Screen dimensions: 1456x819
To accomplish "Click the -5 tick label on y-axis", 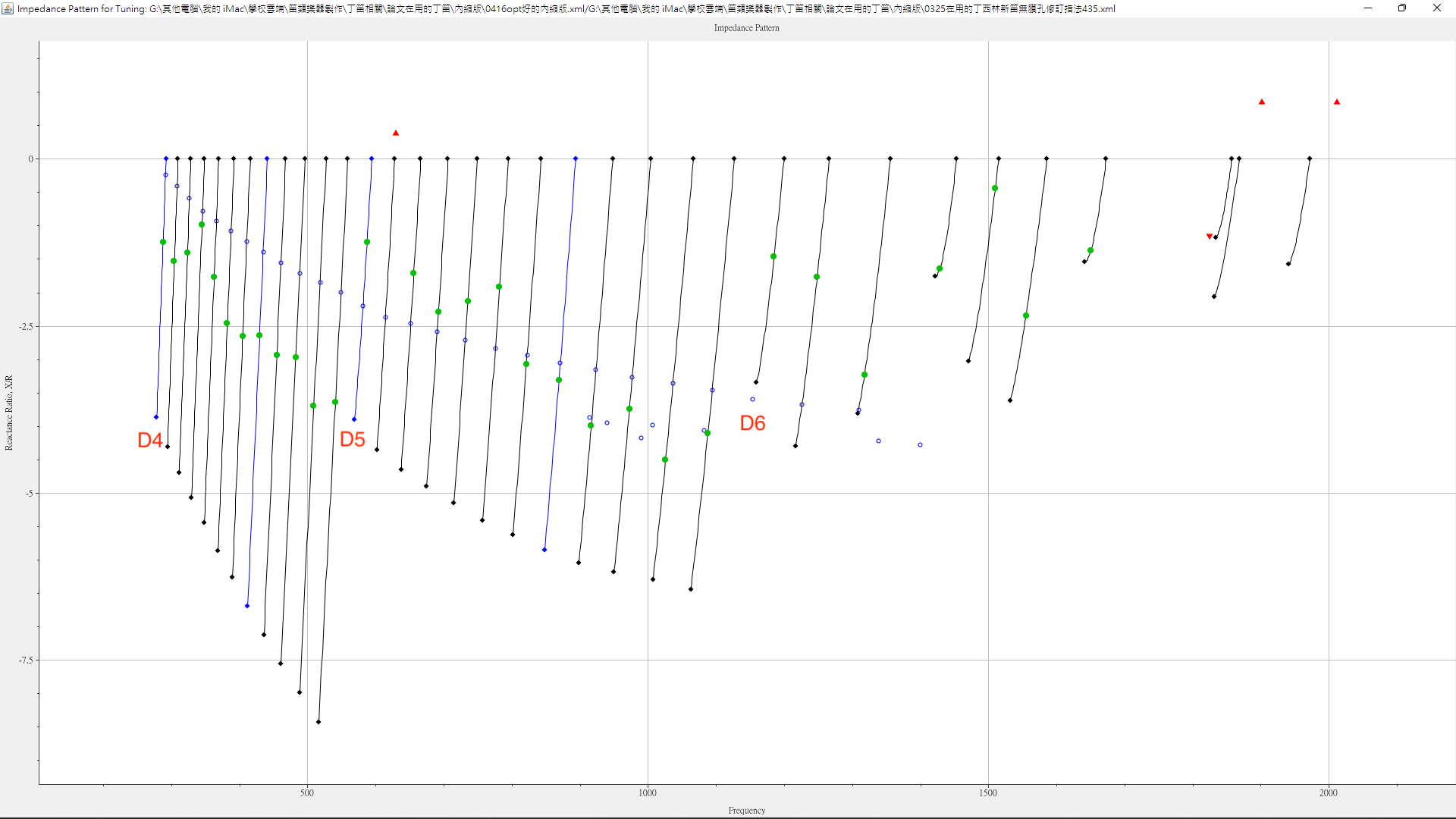I will (x=30, y=494).
